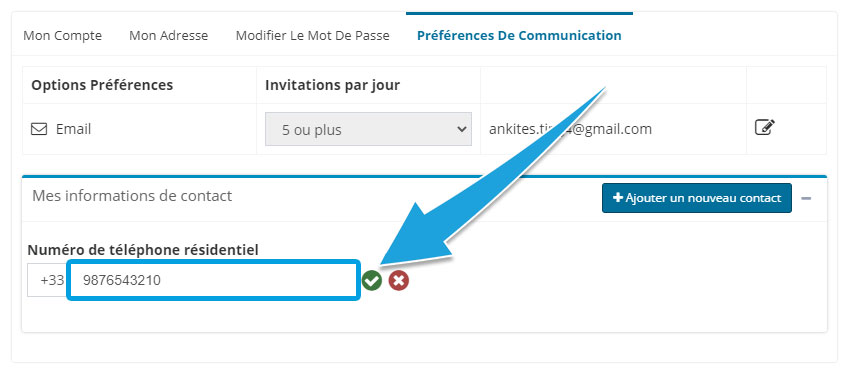Select Préférences De Communication tab

click(519, 36)
